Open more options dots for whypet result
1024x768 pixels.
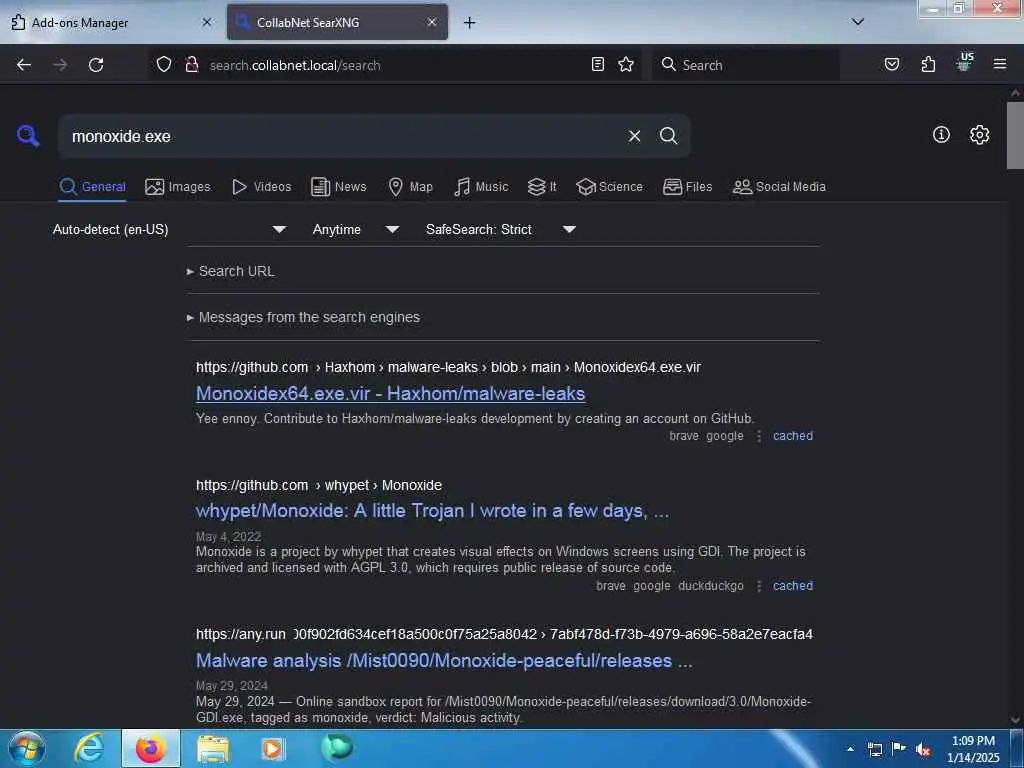758,586
